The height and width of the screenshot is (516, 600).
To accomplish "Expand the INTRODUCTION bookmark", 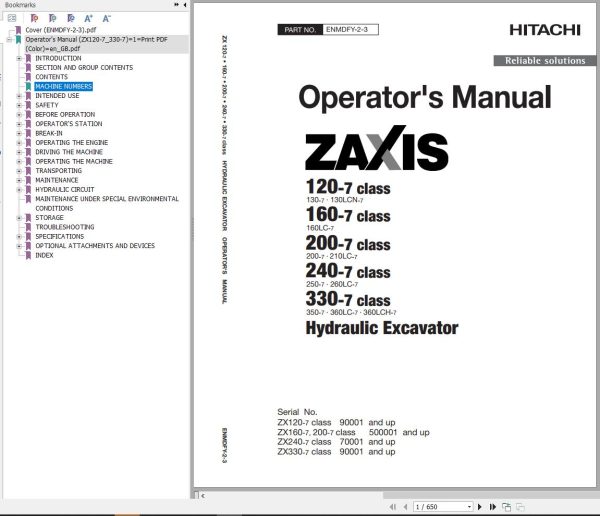I will (x=19, y=58).
